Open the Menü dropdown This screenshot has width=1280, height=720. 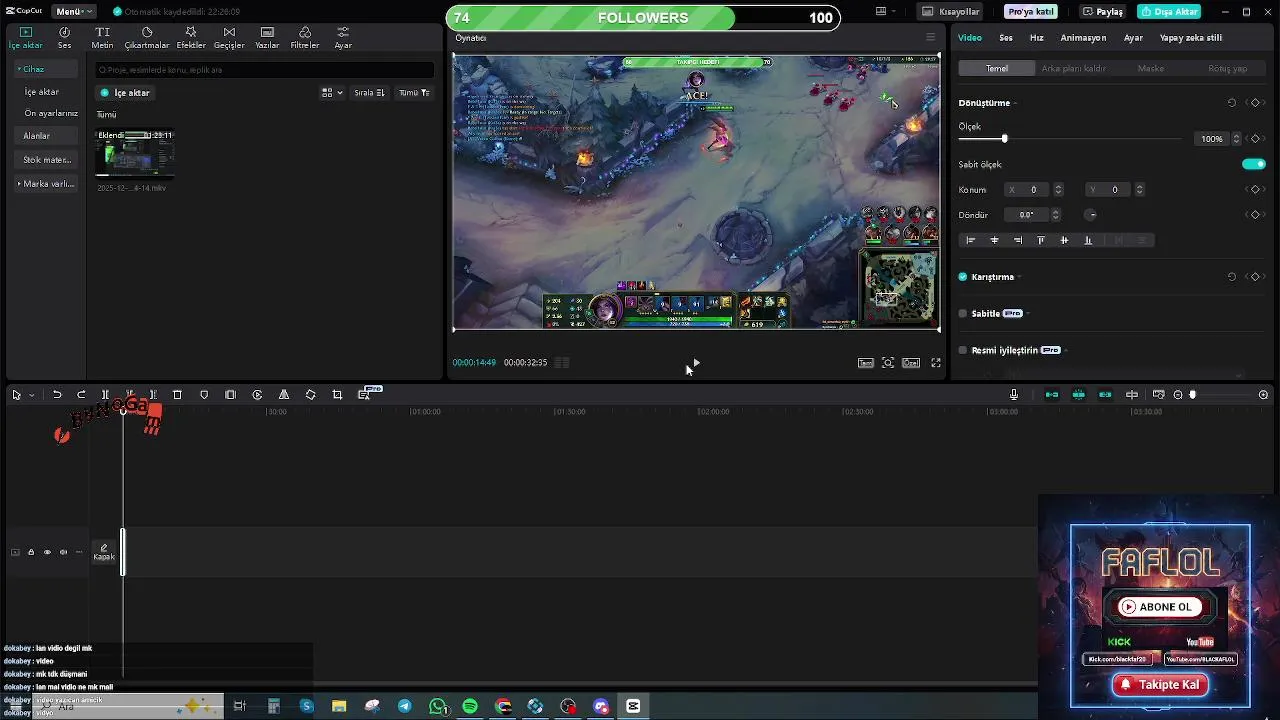click(x=74, y=11)
